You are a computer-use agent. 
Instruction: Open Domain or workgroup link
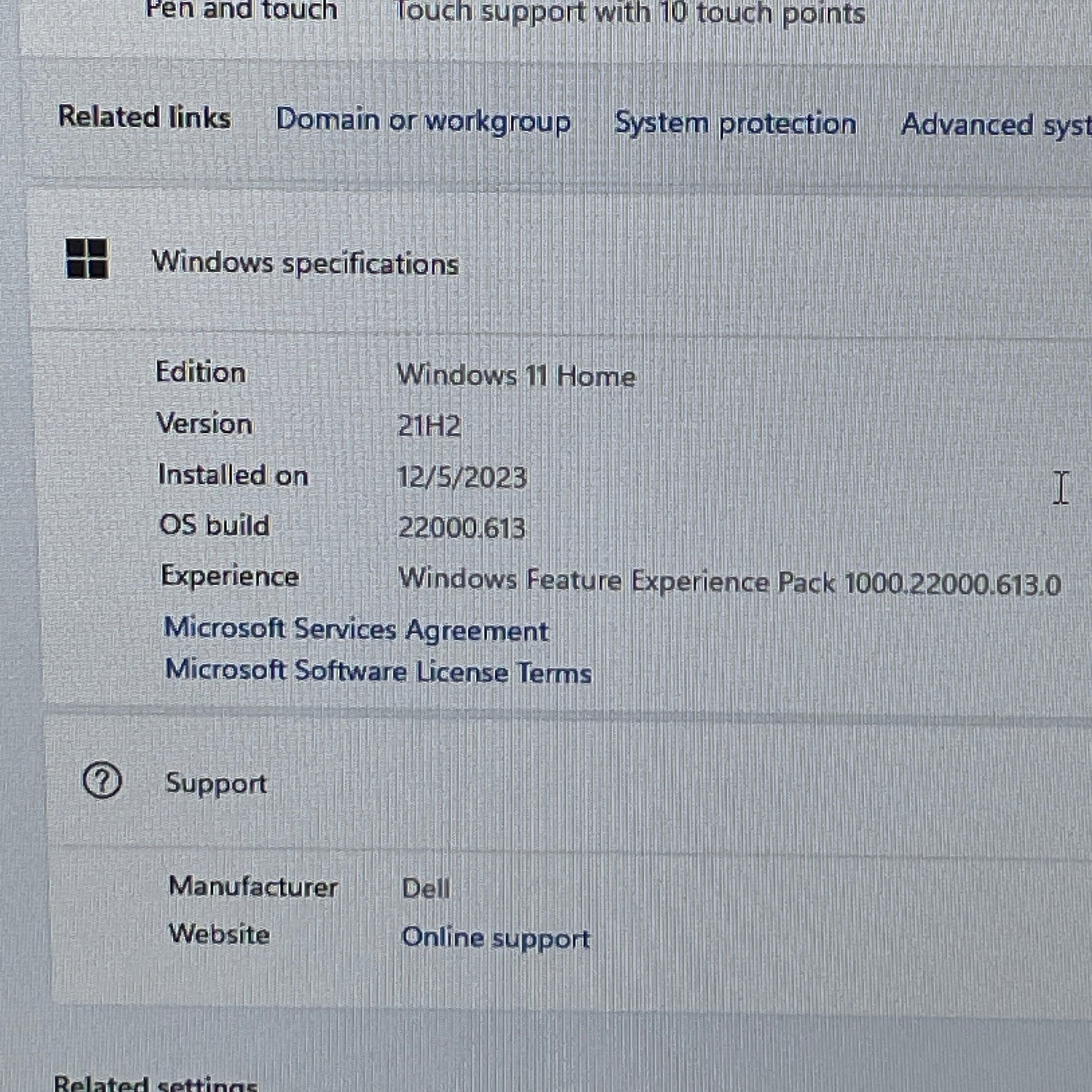(423, 121)
